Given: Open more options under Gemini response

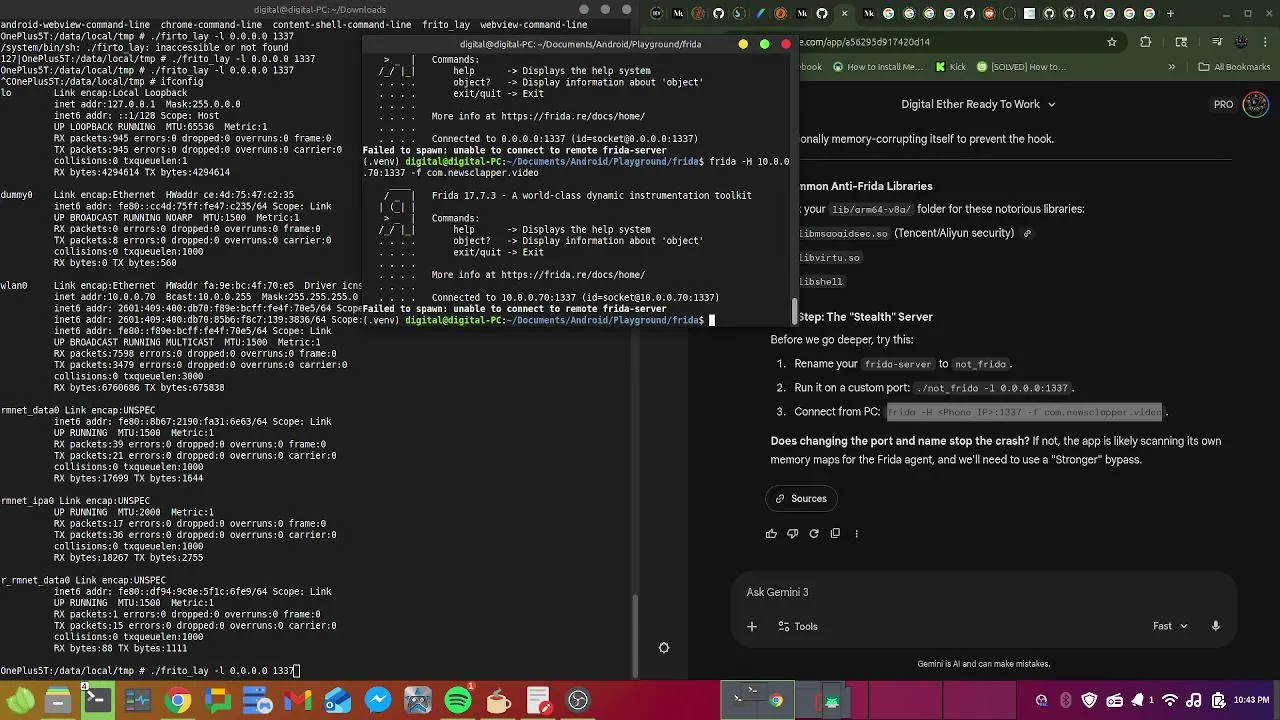Looking at the screenshot, I should click(856, 534).
